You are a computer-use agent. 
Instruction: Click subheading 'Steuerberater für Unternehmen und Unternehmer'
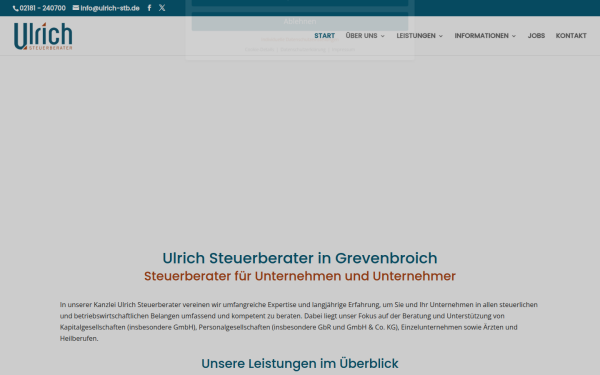tap(300, 276)
